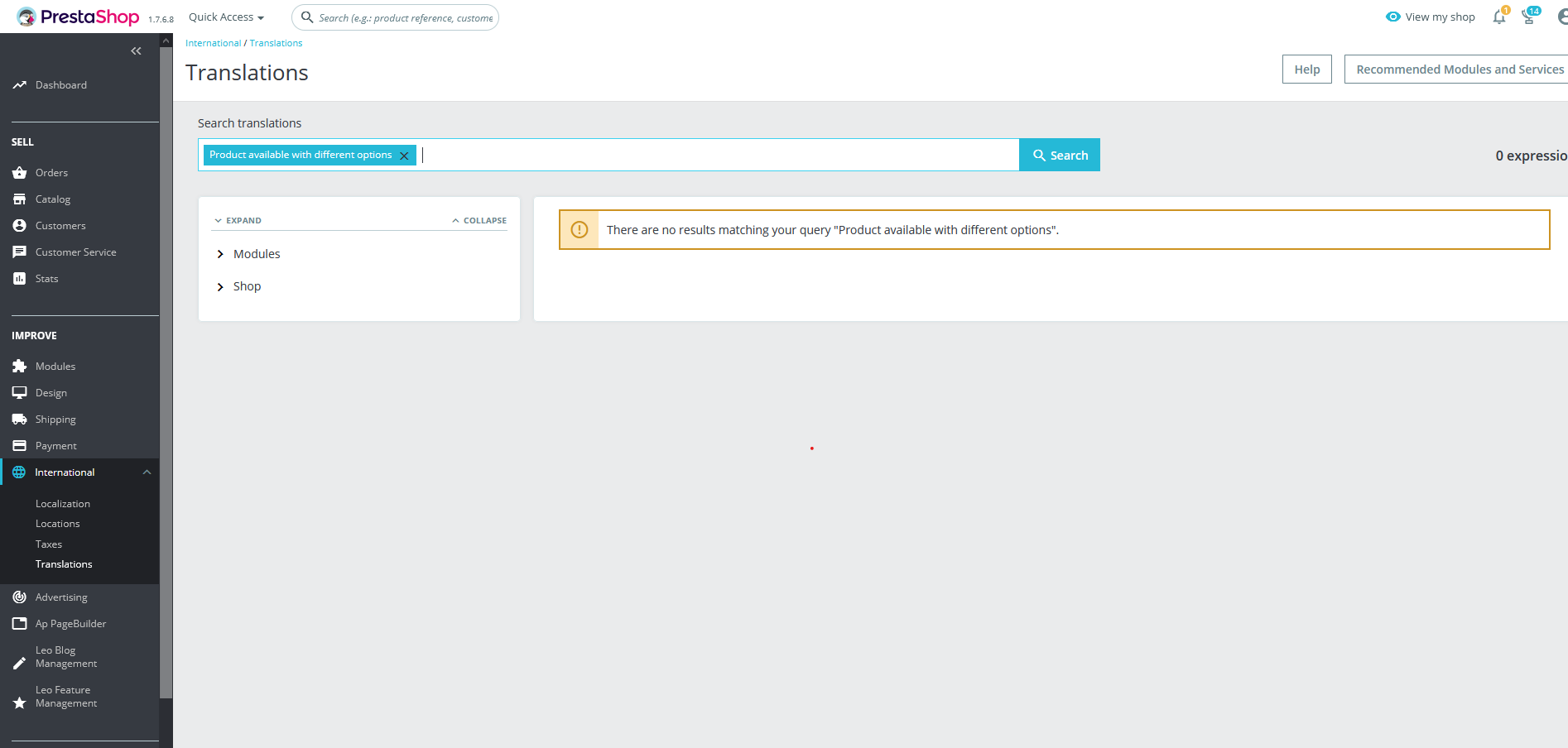Screen dimensions: 1568x748
Task: Click the International breadcrumb link
Action: click(x=214, y=43)
